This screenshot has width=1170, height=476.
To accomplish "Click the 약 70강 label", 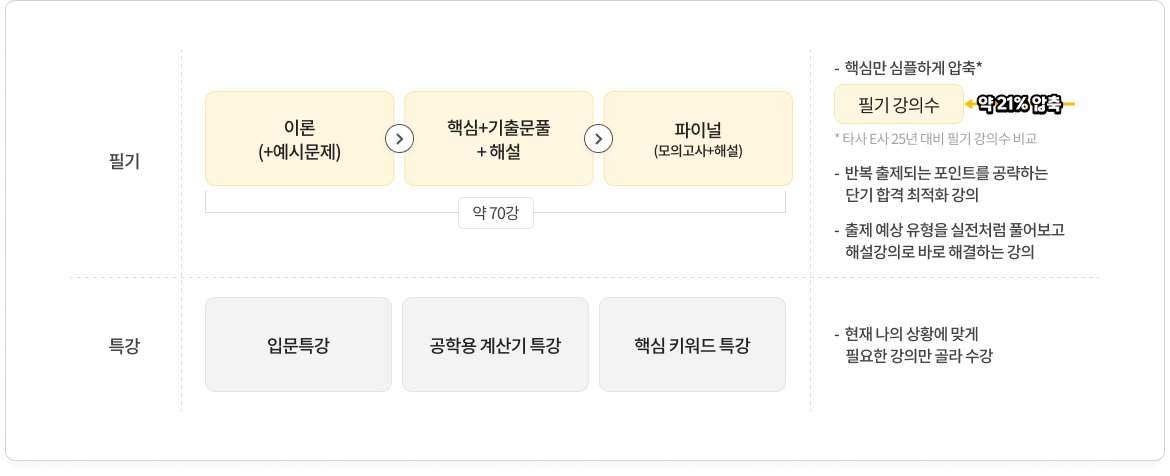I will coord(495,212).
